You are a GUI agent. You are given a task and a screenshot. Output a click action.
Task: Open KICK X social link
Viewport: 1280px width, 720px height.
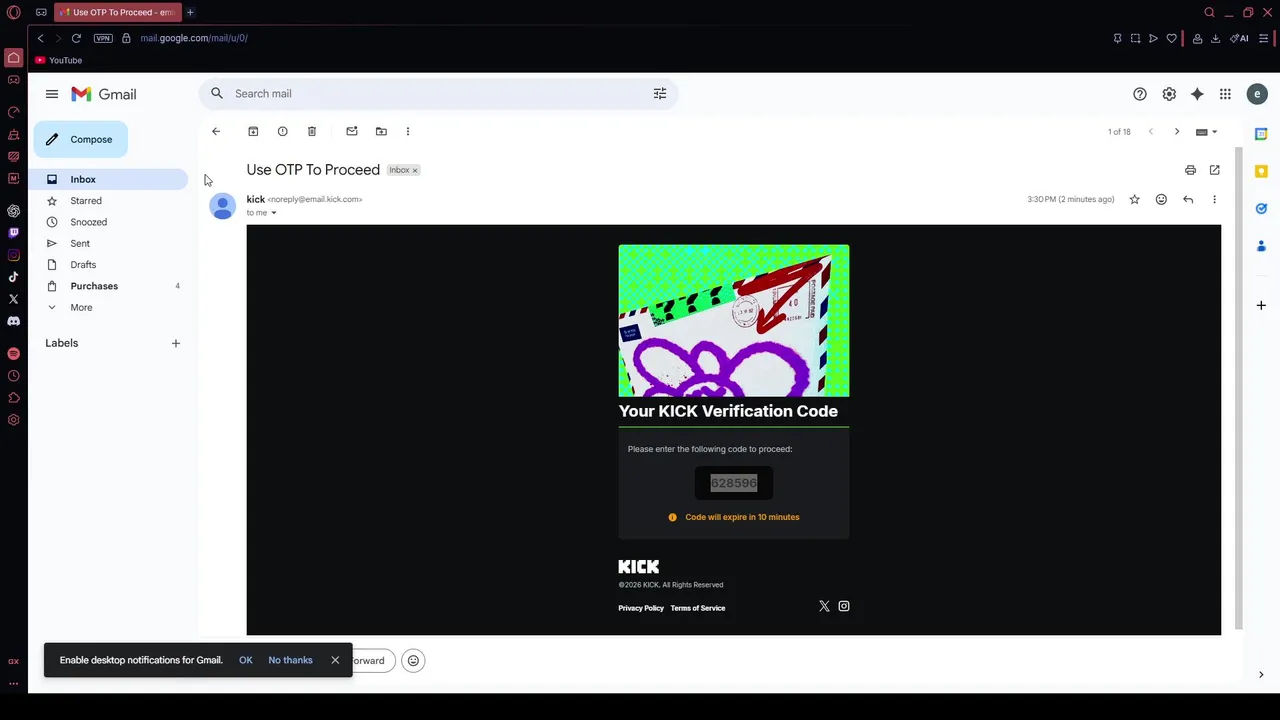point(824,606)
